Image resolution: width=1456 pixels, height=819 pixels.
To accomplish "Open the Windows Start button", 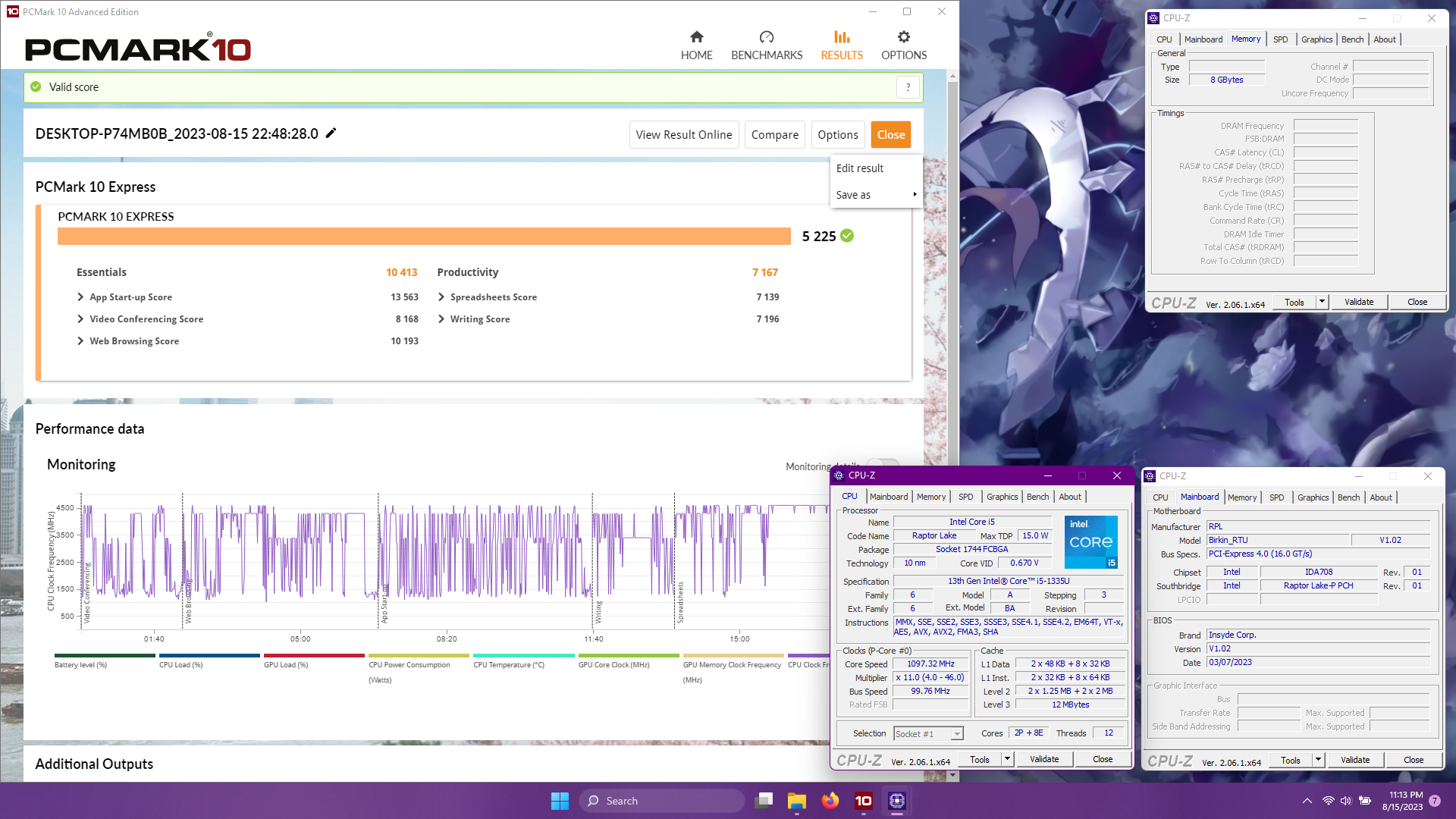I will (560, 801).
